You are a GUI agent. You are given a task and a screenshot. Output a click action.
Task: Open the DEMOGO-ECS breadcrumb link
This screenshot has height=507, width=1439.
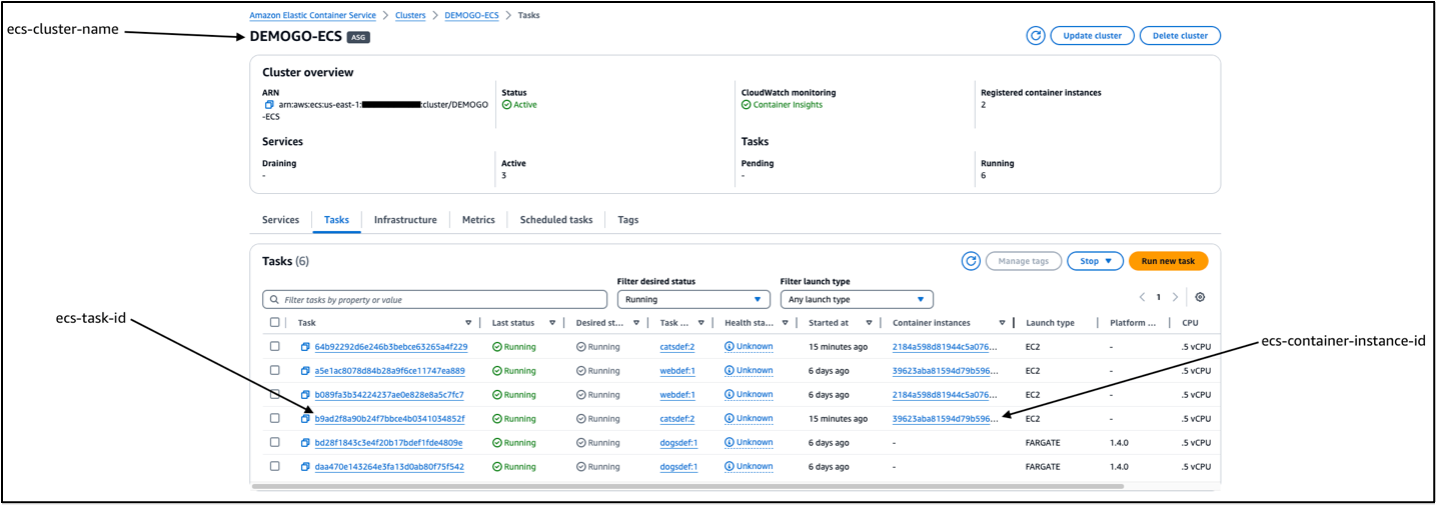pos(471,15)
